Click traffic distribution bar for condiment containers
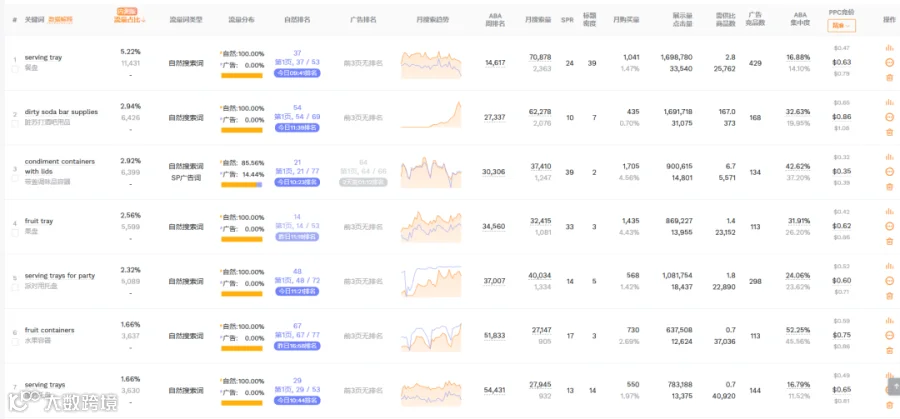 242,184
